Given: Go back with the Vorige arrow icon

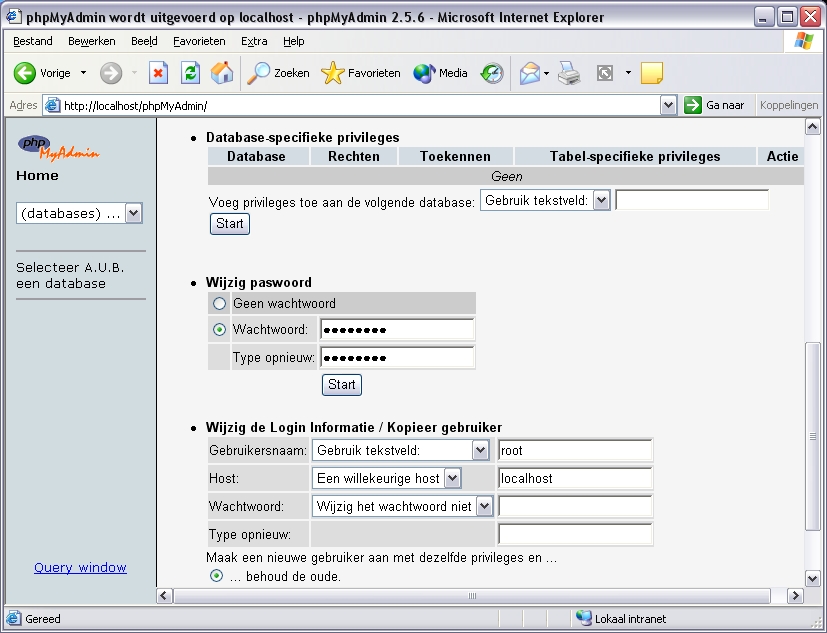Looking at the screenshot, I should [24, 73].
